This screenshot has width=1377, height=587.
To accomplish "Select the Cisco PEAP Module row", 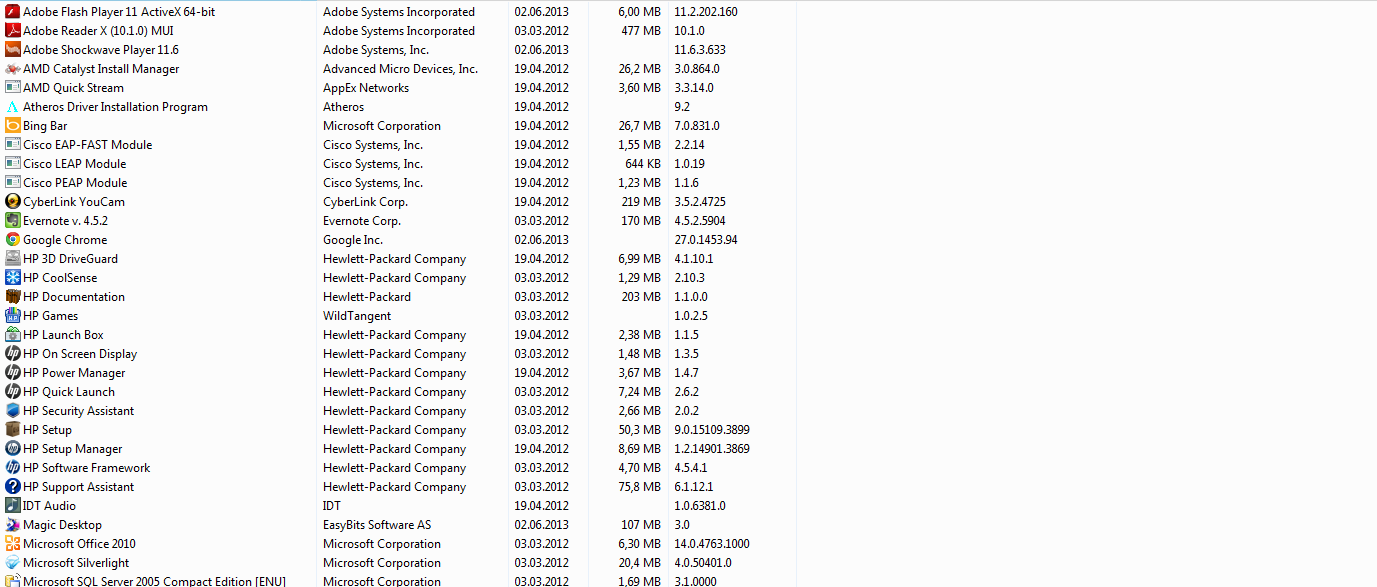I will tap(398, 183).
